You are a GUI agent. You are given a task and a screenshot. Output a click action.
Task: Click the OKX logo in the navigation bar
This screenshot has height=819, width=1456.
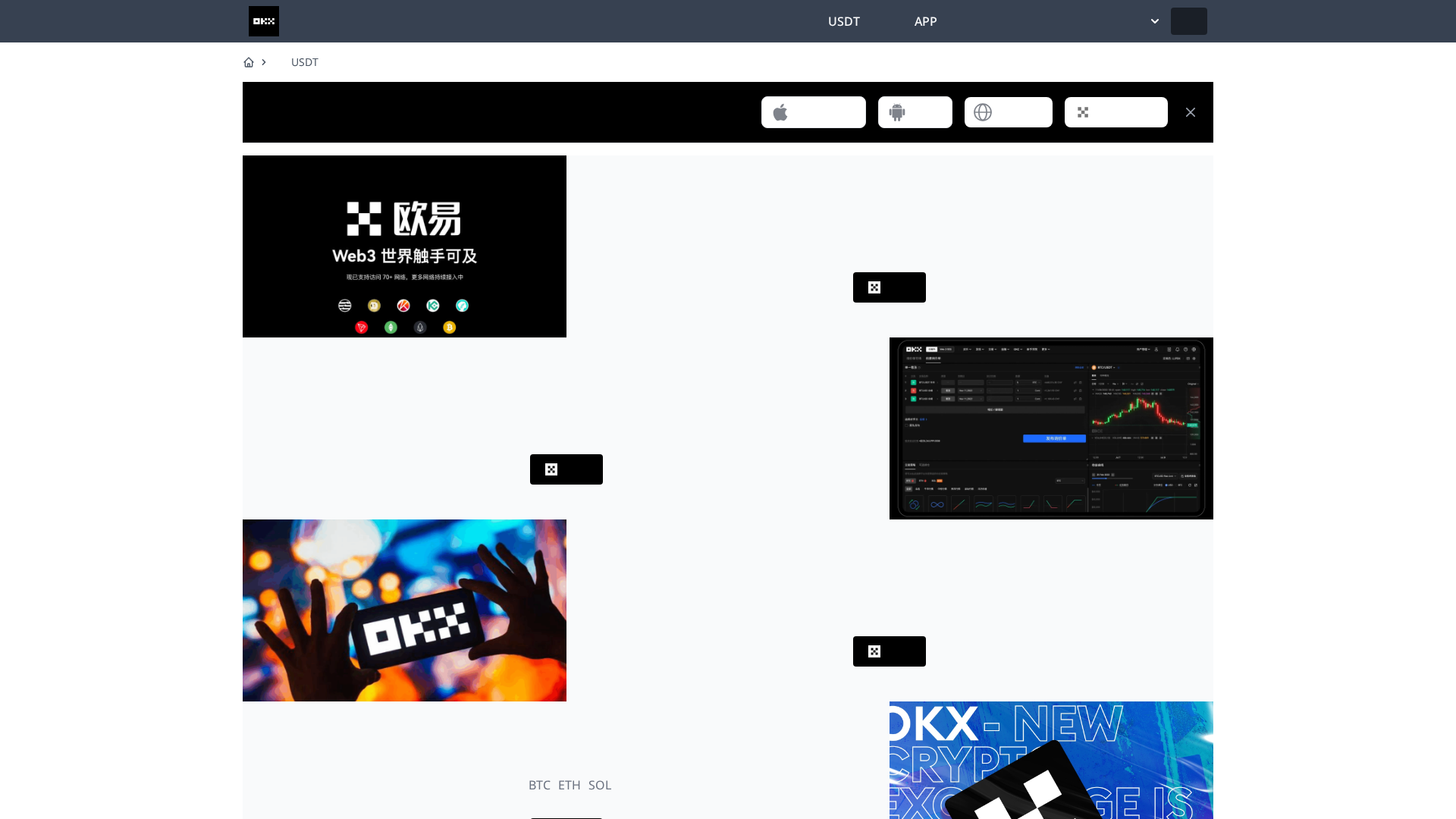click(263, 21)
